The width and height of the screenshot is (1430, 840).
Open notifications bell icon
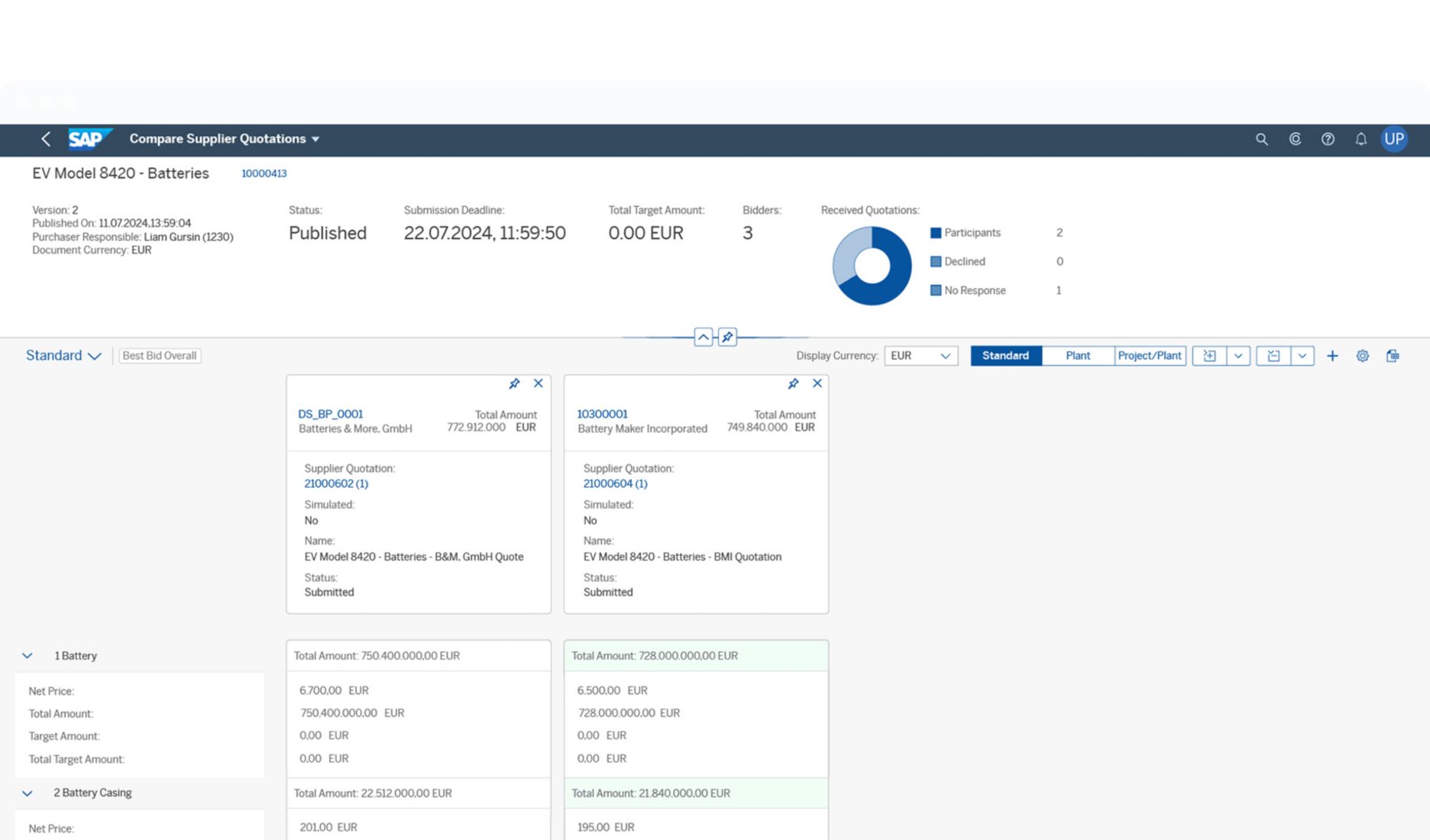(1360, 139)
